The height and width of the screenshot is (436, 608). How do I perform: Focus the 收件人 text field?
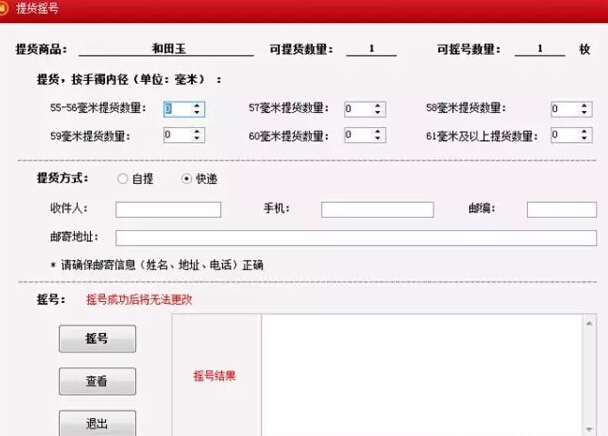(x=167, y=210)
